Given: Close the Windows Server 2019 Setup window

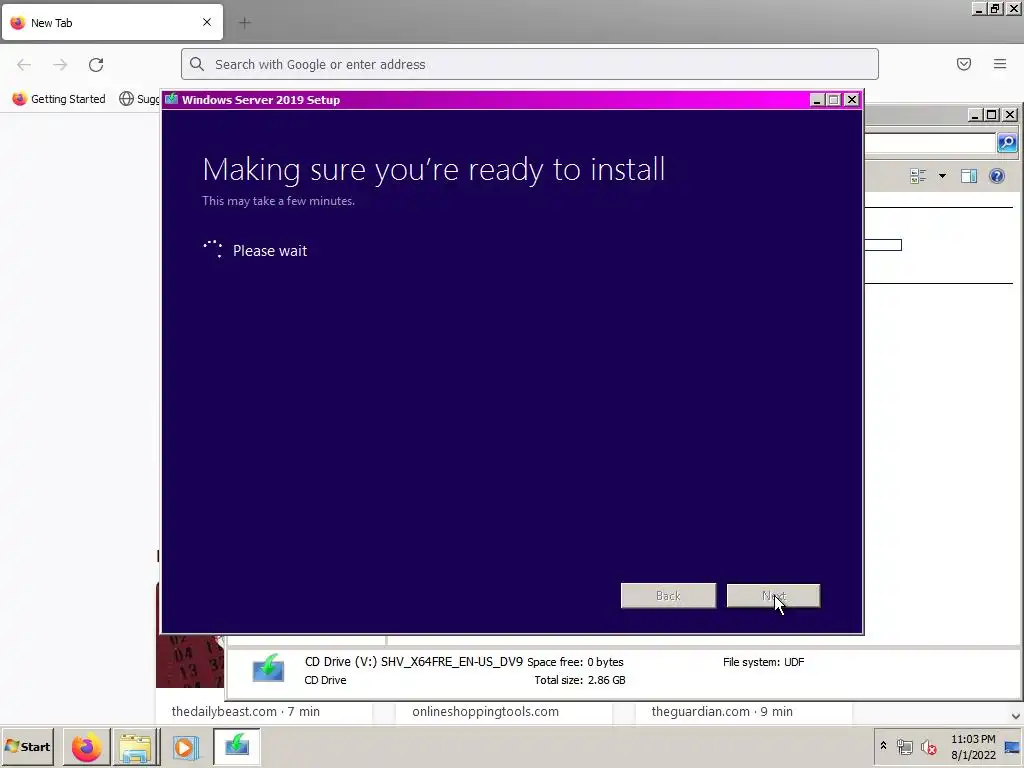Looking at the screenshot, I should point(852,100).
